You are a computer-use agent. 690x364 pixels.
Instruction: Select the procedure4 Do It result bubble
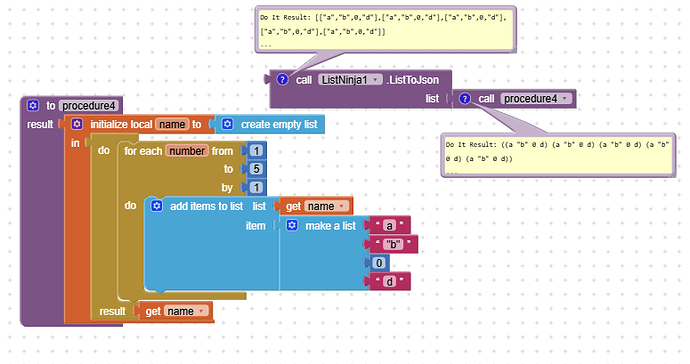[x=558, y=155]
